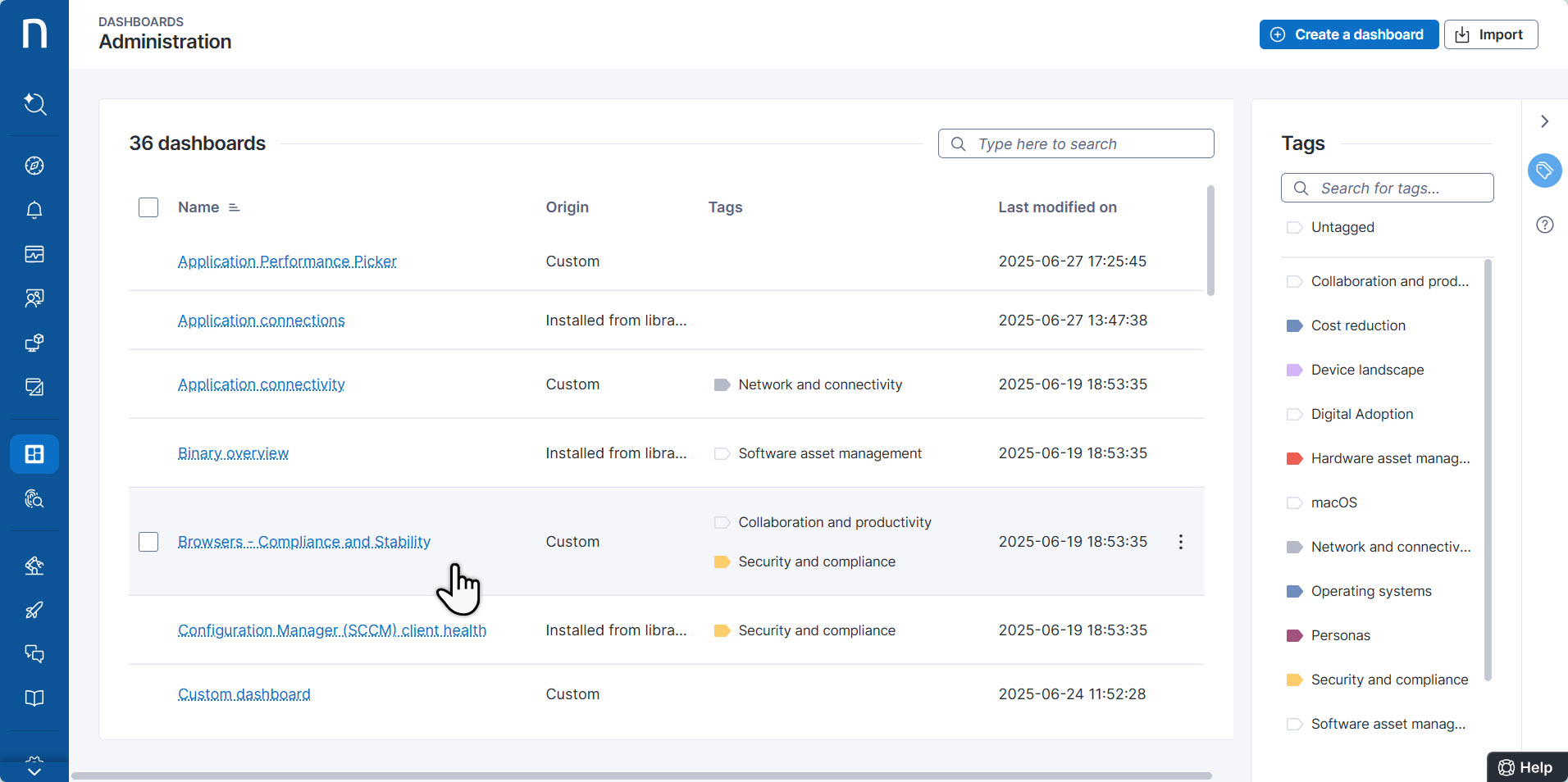Open the help question mark icon
Screen dimensions: 1568x782
tap(1544, 225)
